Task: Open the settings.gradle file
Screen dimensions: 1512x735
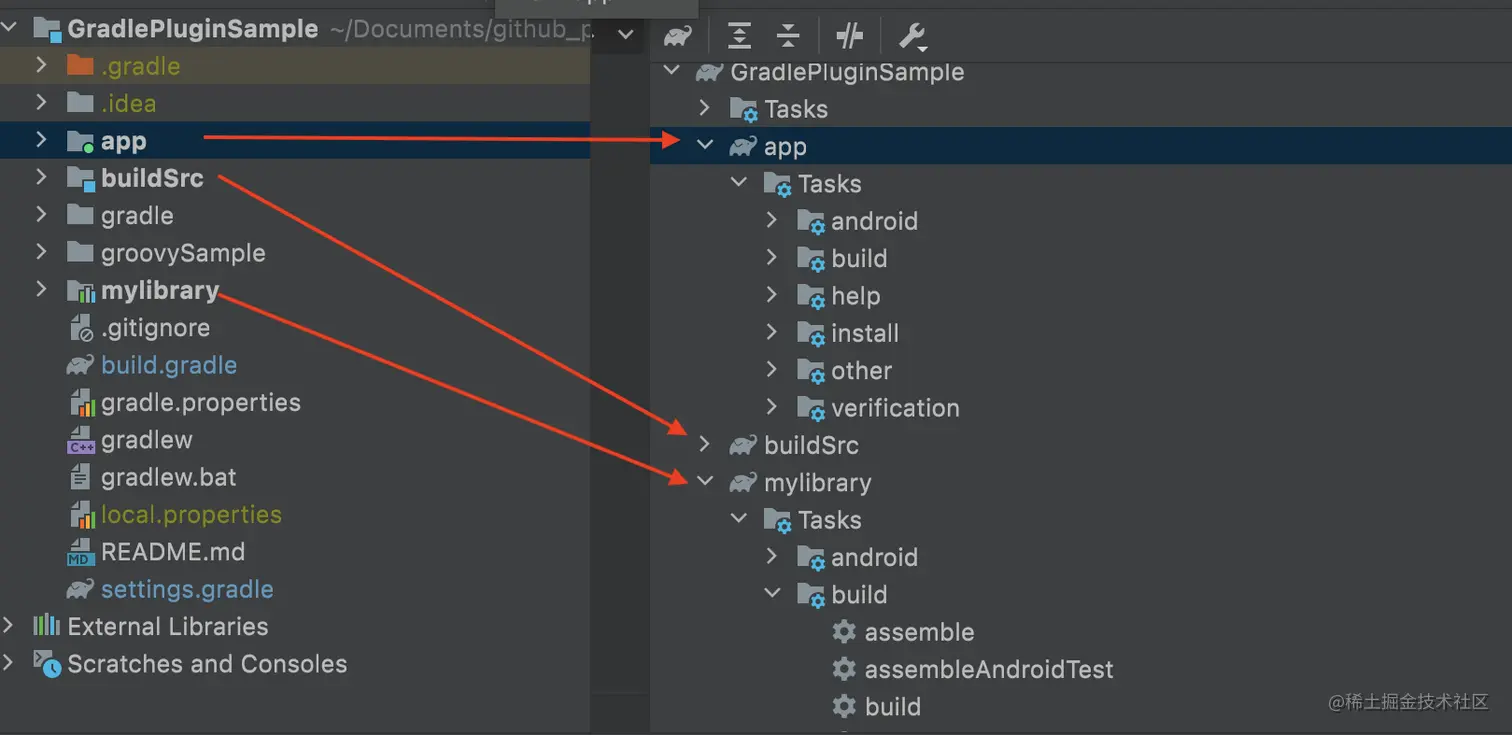Action: [186, 589]
